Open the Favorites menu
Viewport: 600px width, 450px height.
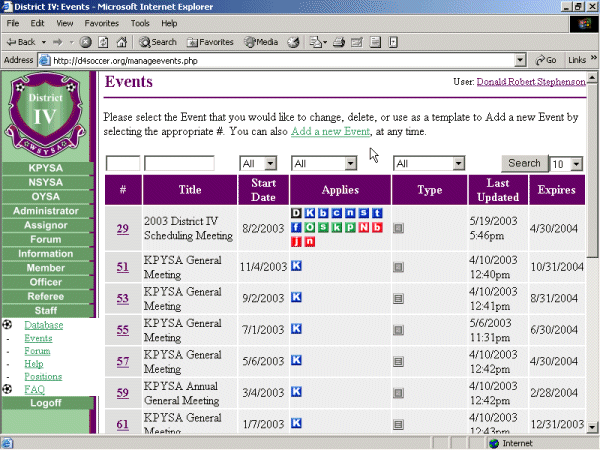pos(104,22)
